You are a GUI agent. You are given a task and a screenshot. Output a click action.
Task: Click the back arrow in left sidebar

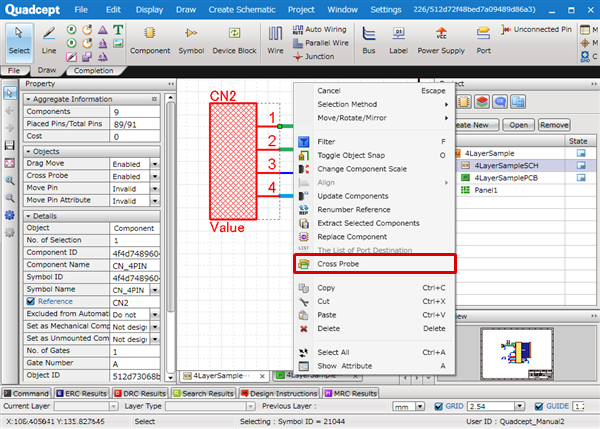(10, 111)
